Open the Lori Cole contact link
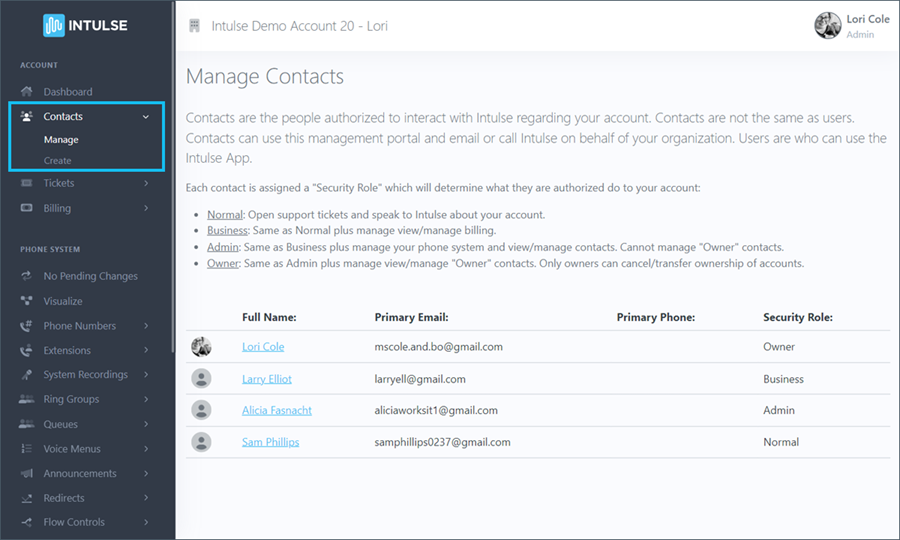Viewport: 900px width, 540px height. click(x=263, y=347)
